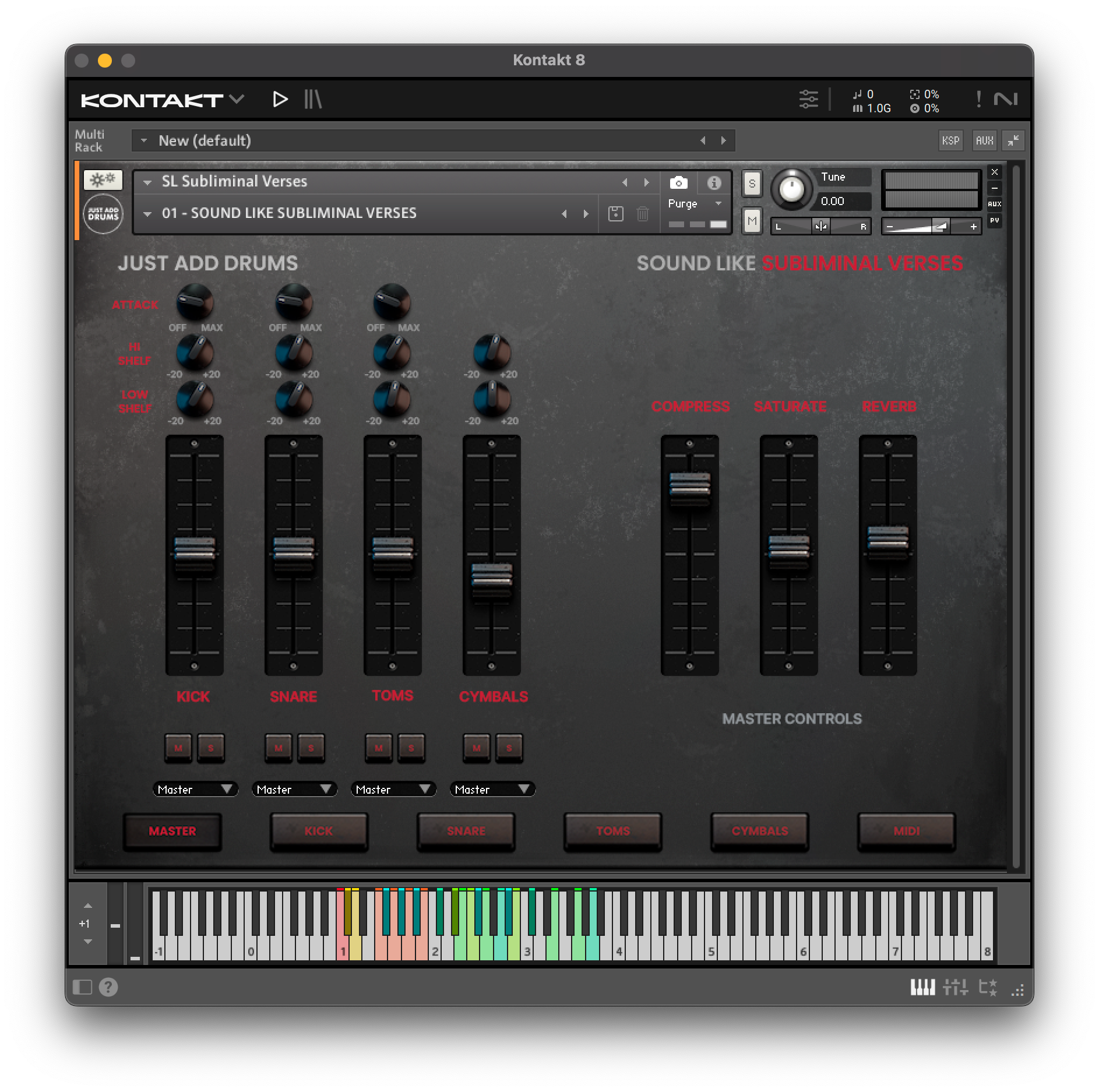Open the Kontakt logo main menu
The image size is (1099, 1092).
point(163,100)
